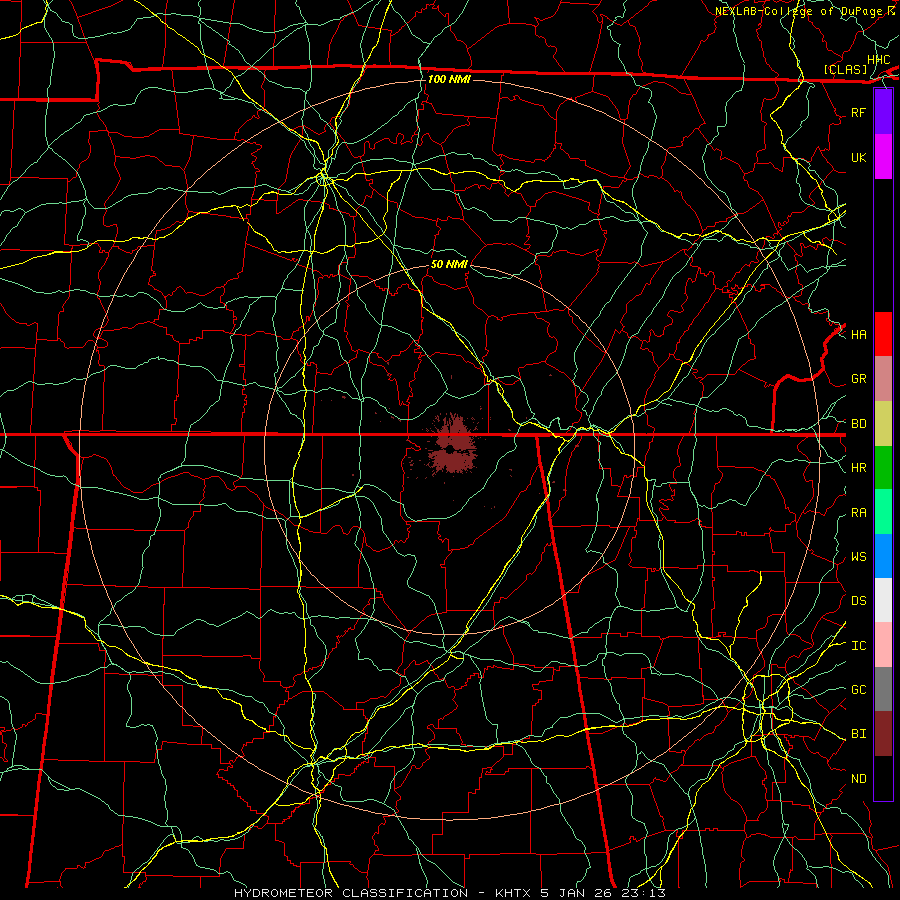Click the UK magenta legend swatch
This screenshot has height=900, width=900.
[x=883, y=157]
